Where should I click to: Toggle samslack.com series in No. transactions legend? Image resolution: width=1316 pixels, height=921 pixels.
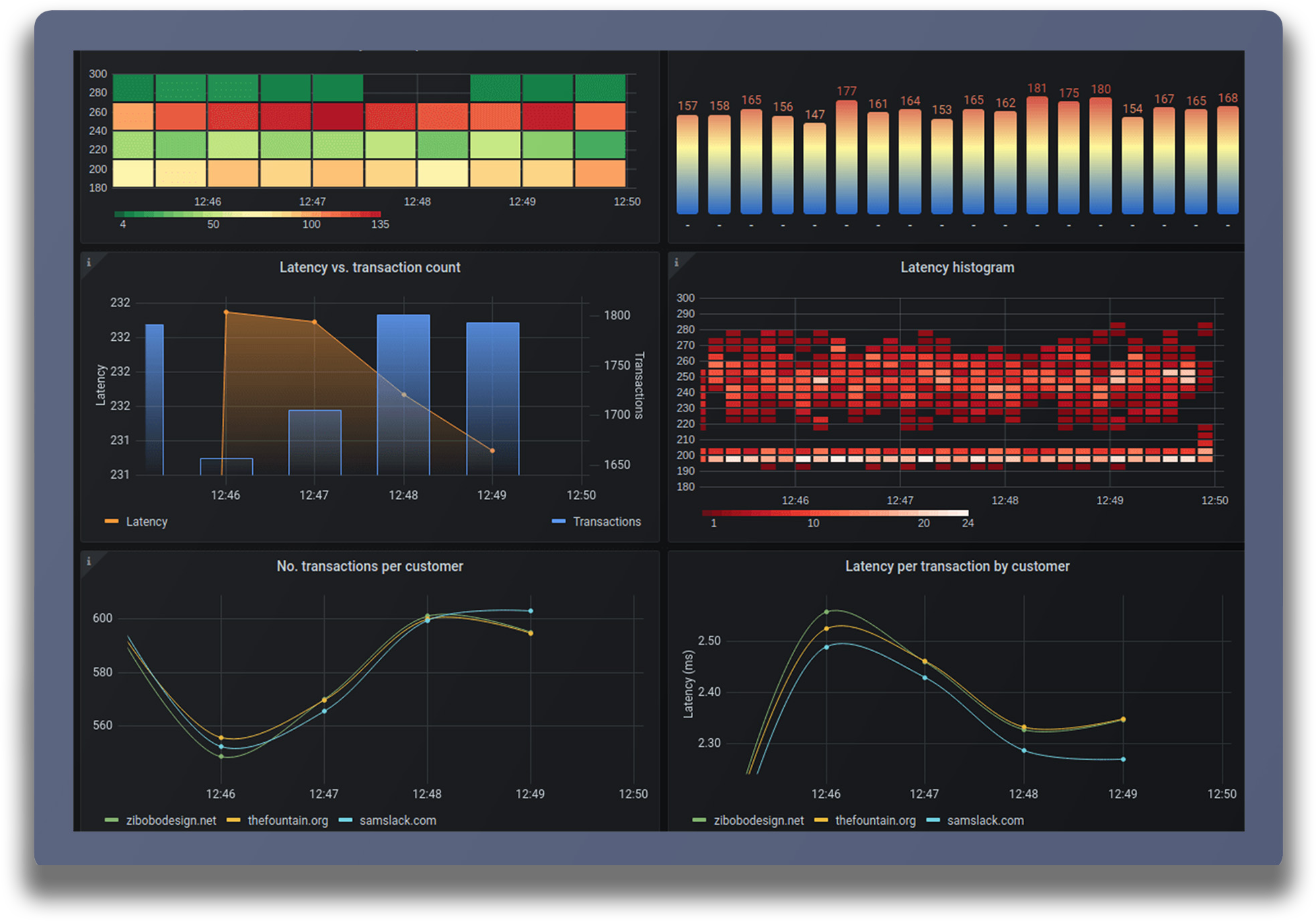pyautogui.click(x=397, y=820)
